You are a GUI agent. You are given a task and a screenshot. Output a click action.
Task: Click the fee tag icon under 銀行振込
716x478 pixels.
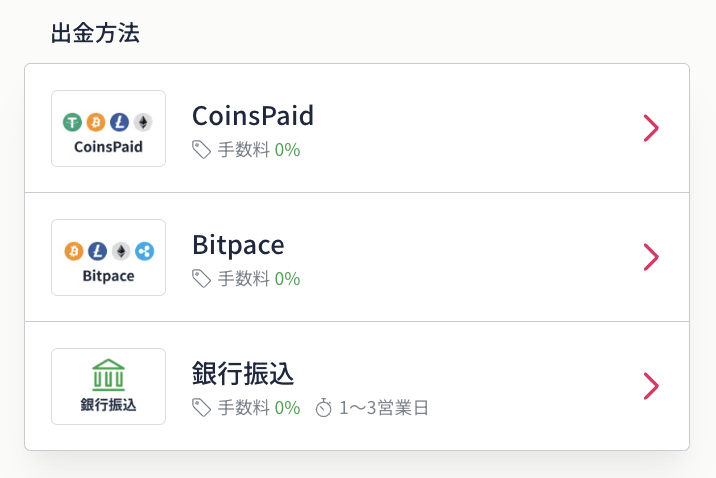click(x=201, y=408)
